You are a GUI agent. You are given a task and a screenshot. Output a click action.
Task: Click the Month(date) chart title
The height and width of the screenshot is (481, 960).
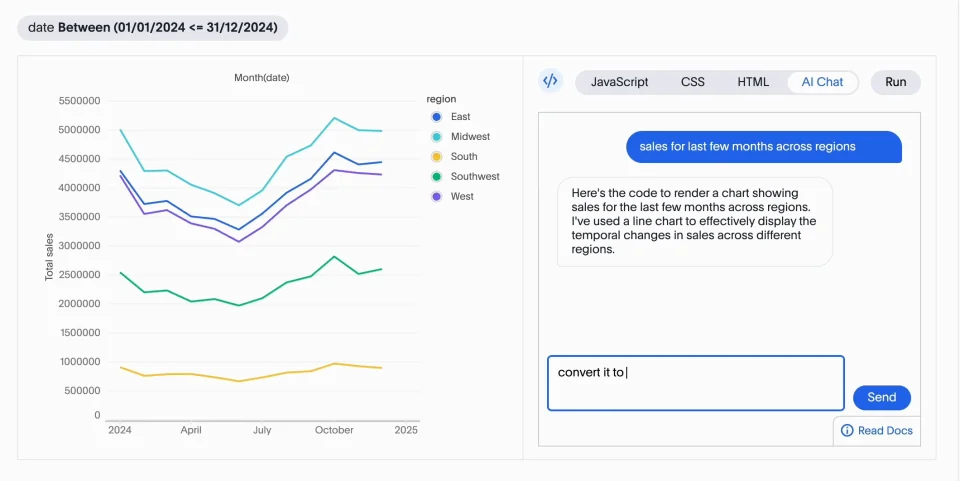262,78
